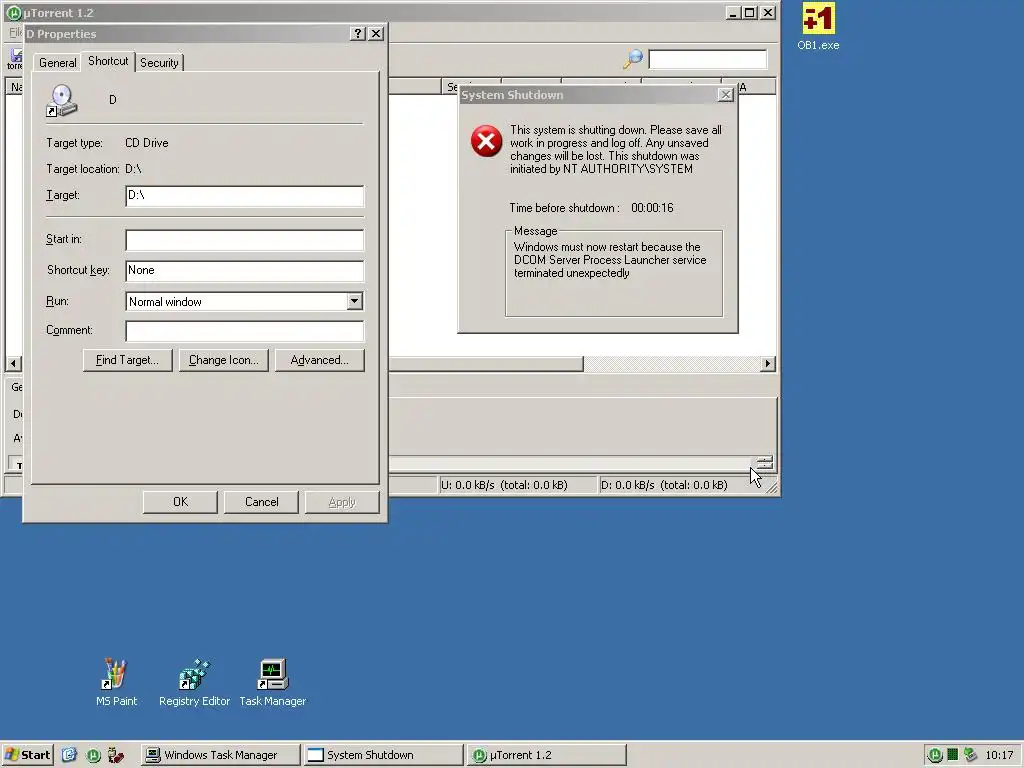This screenshot has height=768, width=1024.
Task: Click the Target input field
Action: tap(244, 196)
